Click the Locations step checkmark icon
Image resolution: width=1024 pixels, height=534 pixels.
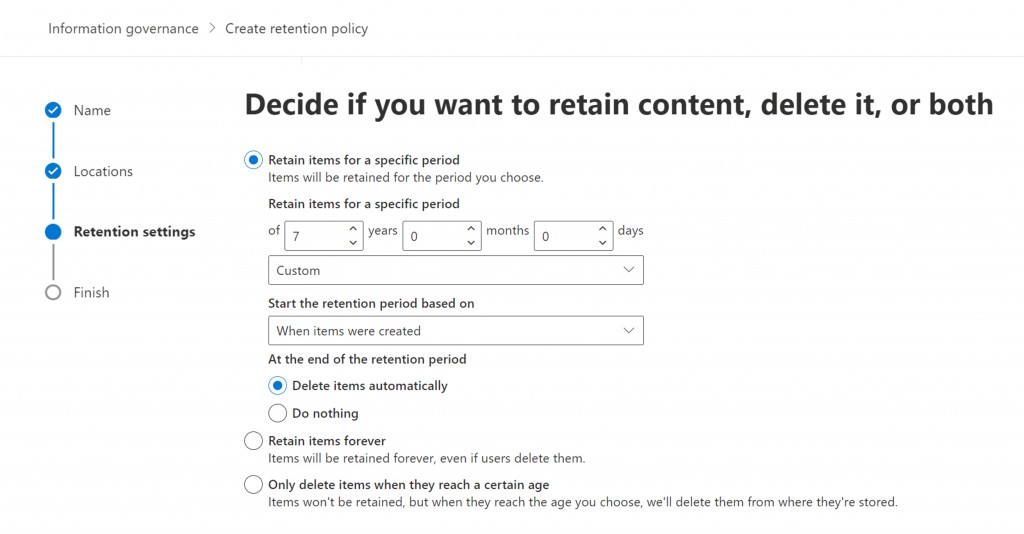click(53, 171)
